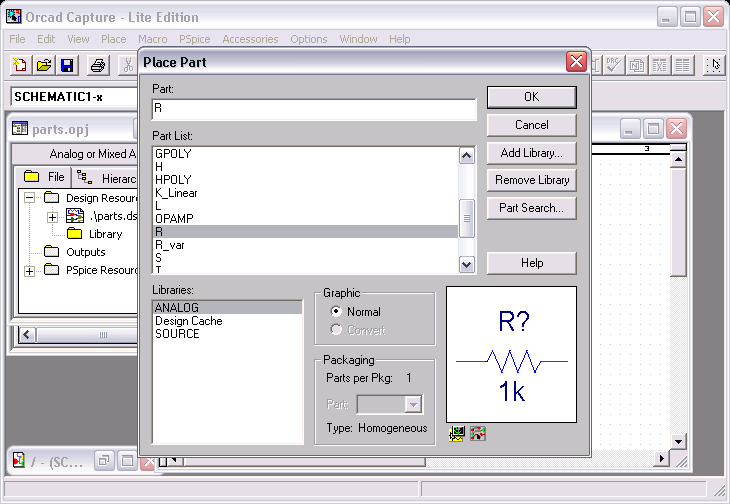This screenshot has height=504, width=730.
Task: Click the Save floppy disk icon
Action: click(x=67, y=65)
